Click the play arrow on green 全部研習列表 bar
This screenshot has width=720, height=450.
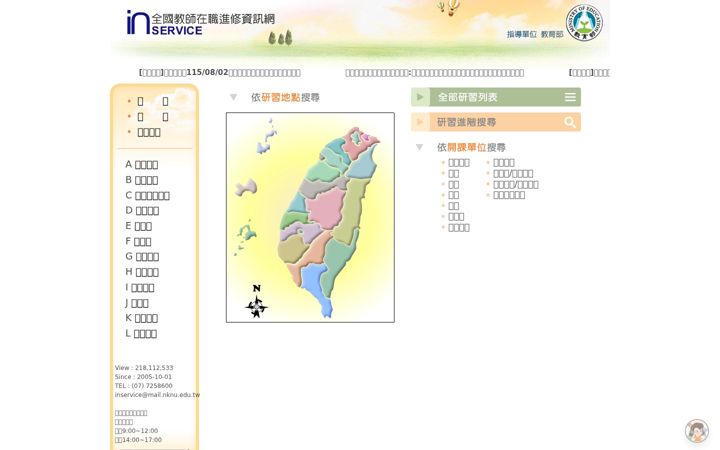[420, 97]
